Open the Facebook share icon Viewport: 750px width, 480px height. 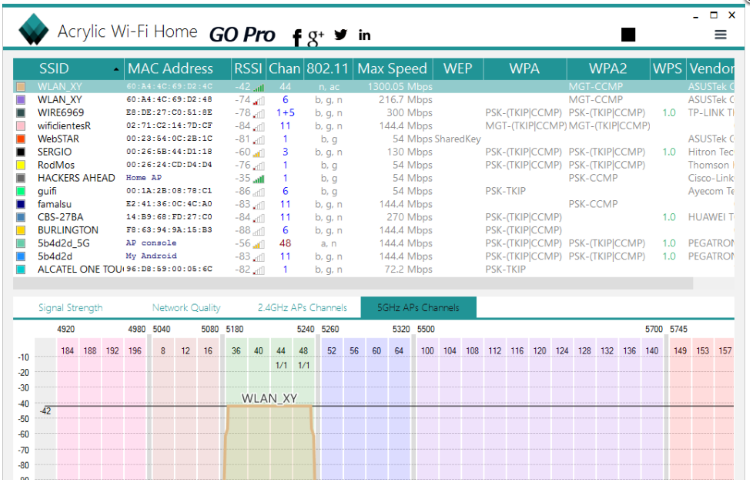pyautogui.click(x=297, y=37)
